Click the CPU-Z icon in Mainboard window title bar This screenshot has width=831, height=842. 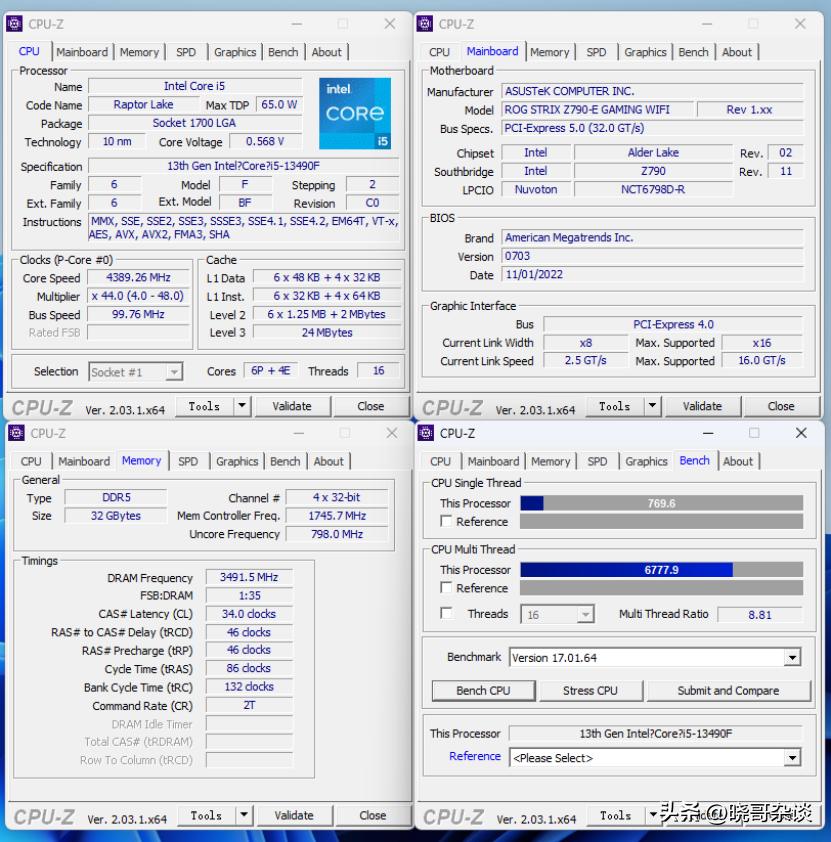pos(425,24)
